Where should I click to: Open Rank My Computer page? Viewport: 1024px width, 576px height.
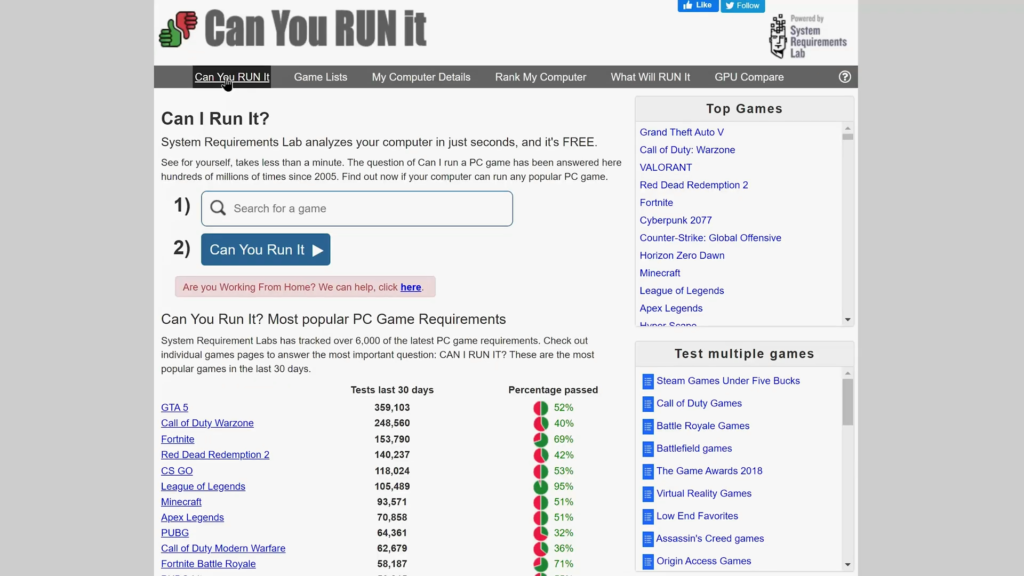[x=541, y=77]
